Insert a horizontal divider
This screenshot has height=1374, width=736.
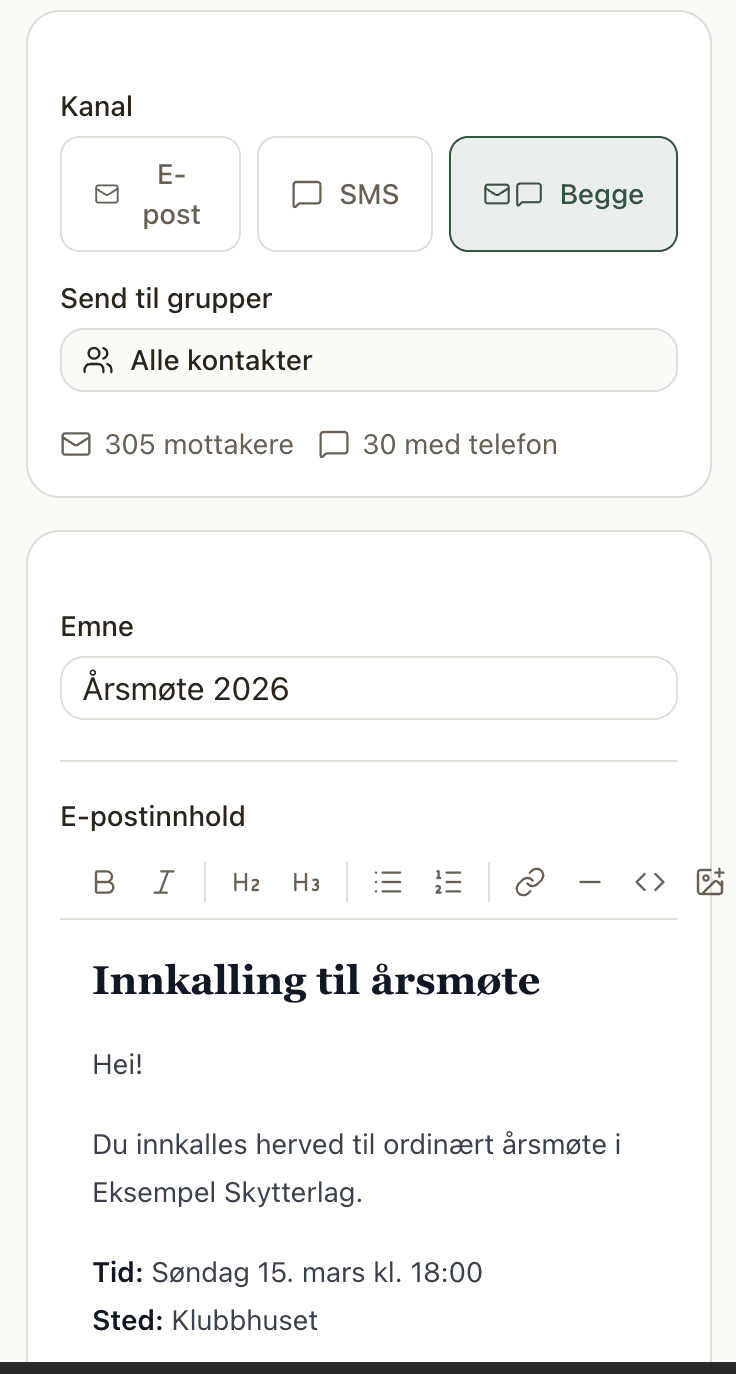click(x=589, y=882)
